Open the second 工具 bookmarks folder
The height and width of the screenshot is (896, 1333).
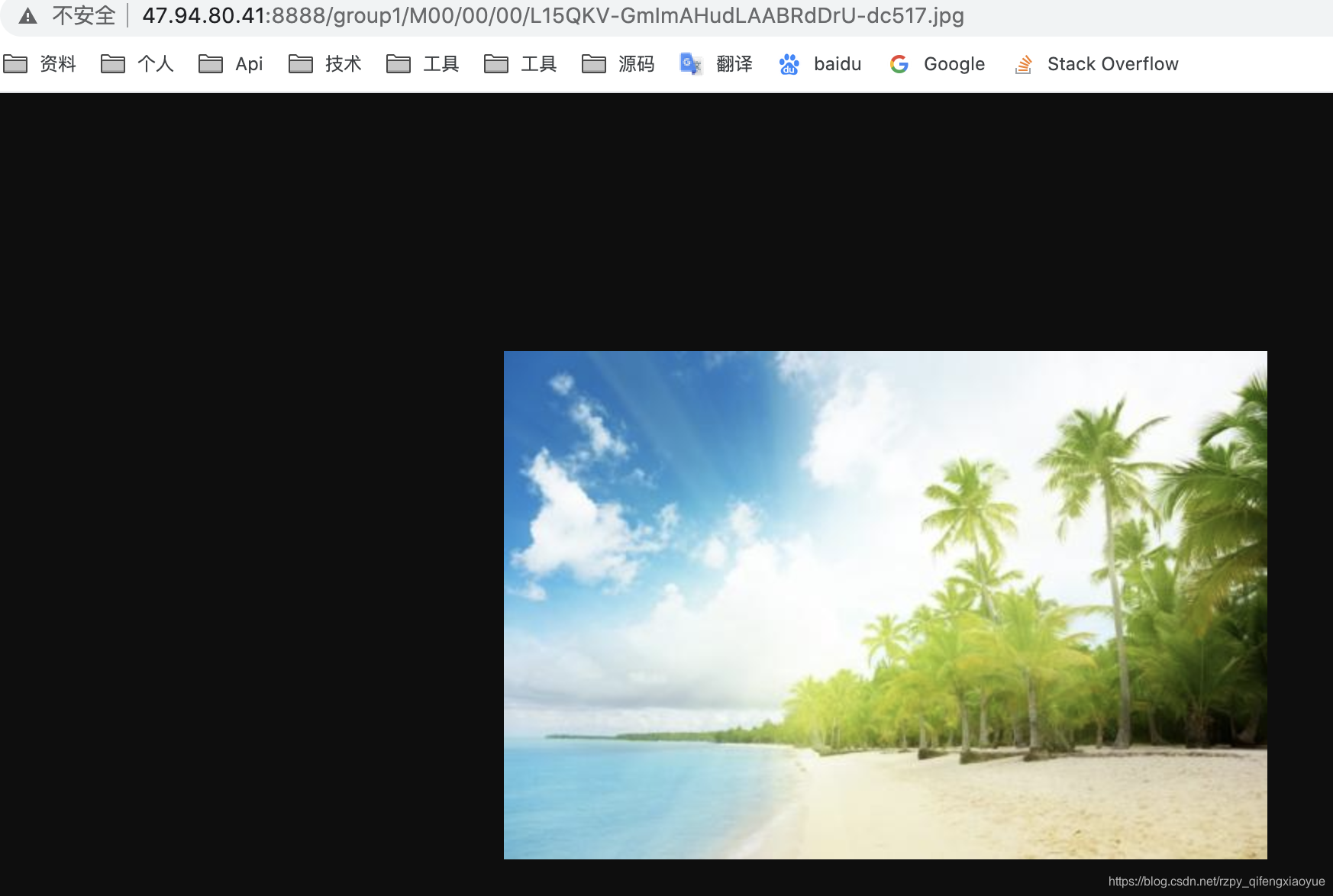(539, 64)
